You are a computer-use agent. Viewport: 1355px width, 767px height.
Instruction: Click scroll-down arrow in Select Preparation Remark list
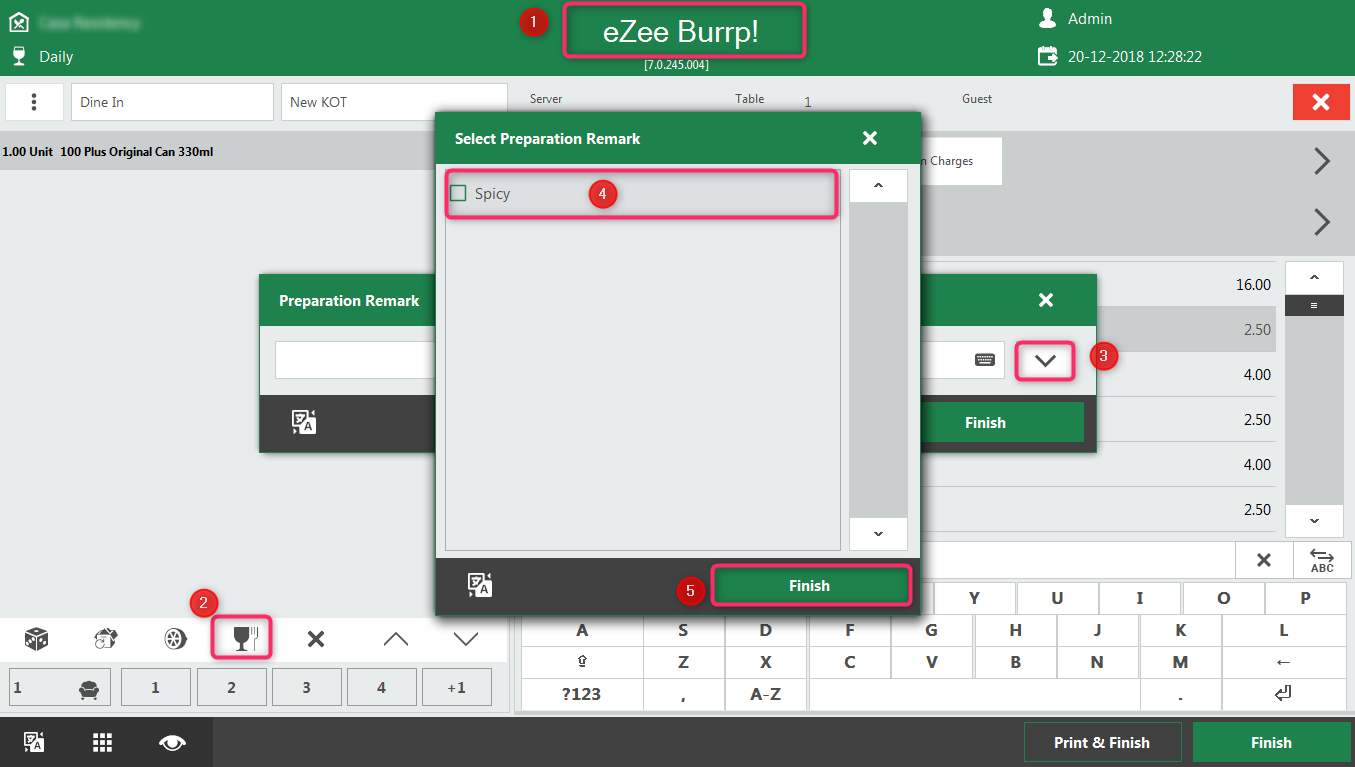878,534
